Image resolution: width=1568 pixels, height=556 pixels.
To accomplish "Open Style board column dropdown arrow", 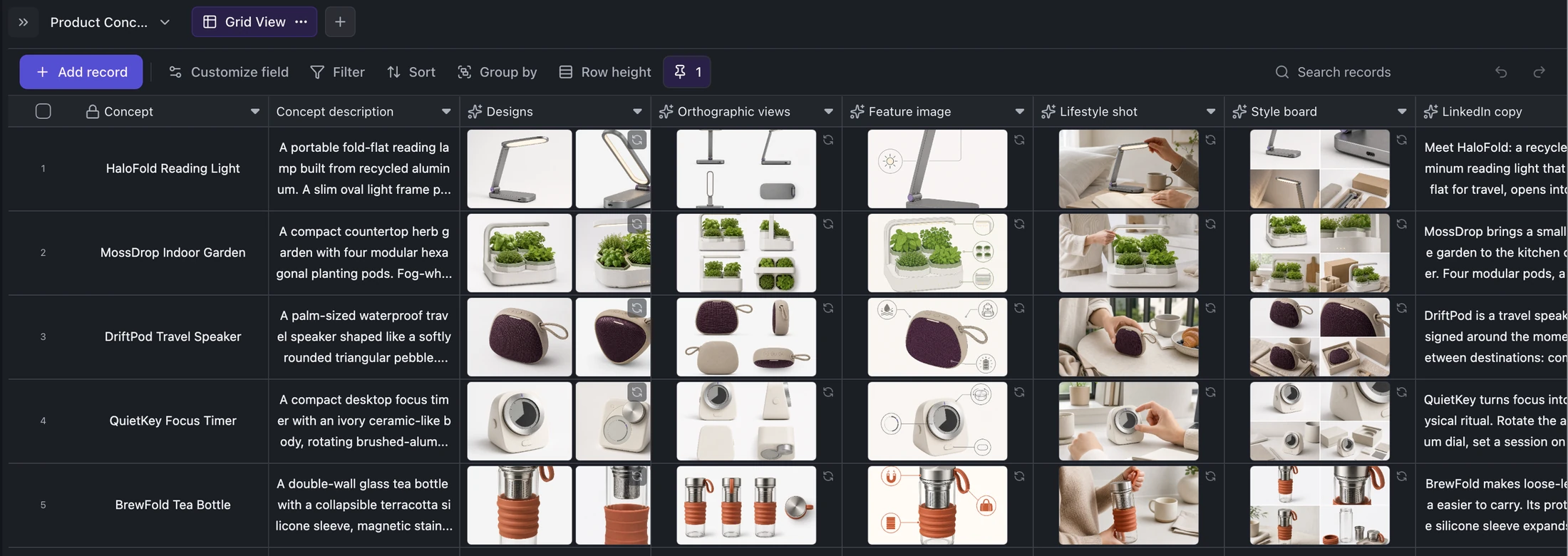I will click(1401, 112).
